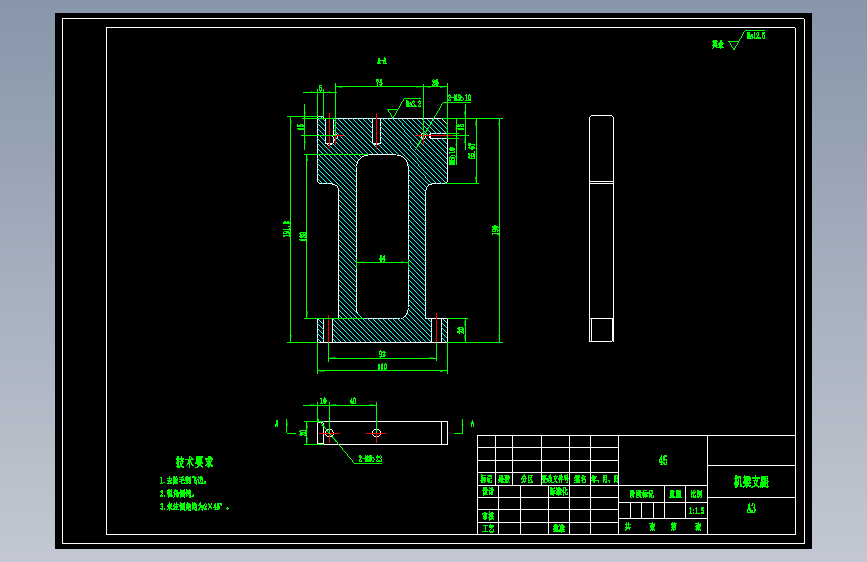
Task: Click the material value 45 in title block
Action: [x=662, y=460]
